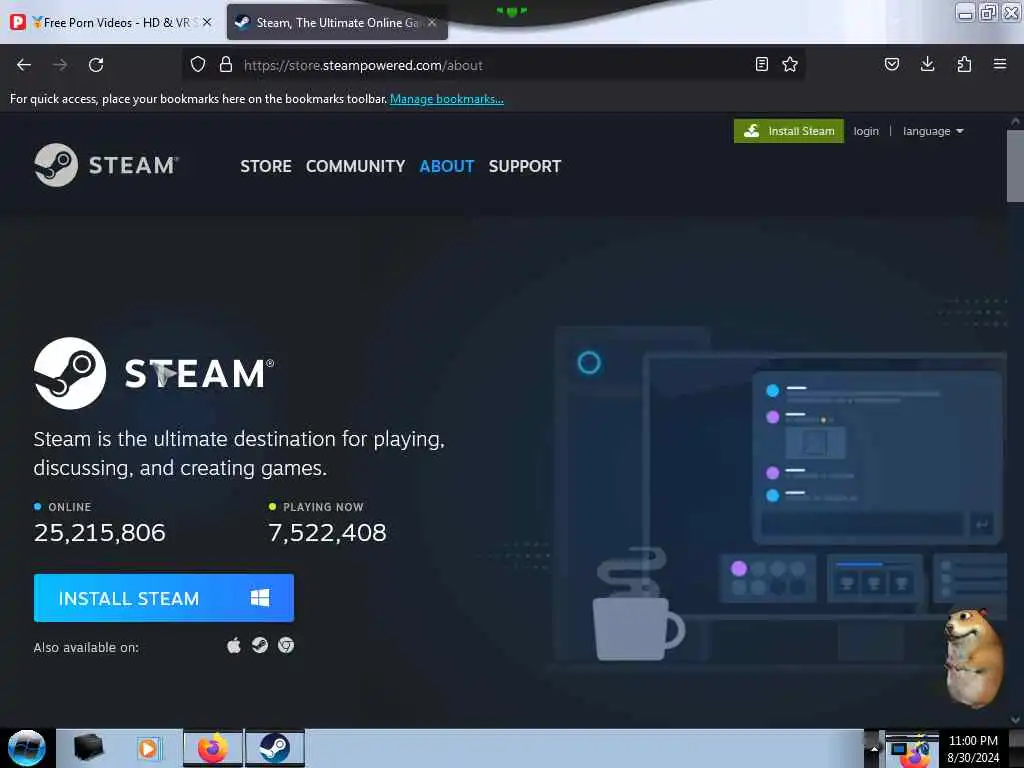
Task: Click the 'Also available on:' label
Action: click(86, 648)
